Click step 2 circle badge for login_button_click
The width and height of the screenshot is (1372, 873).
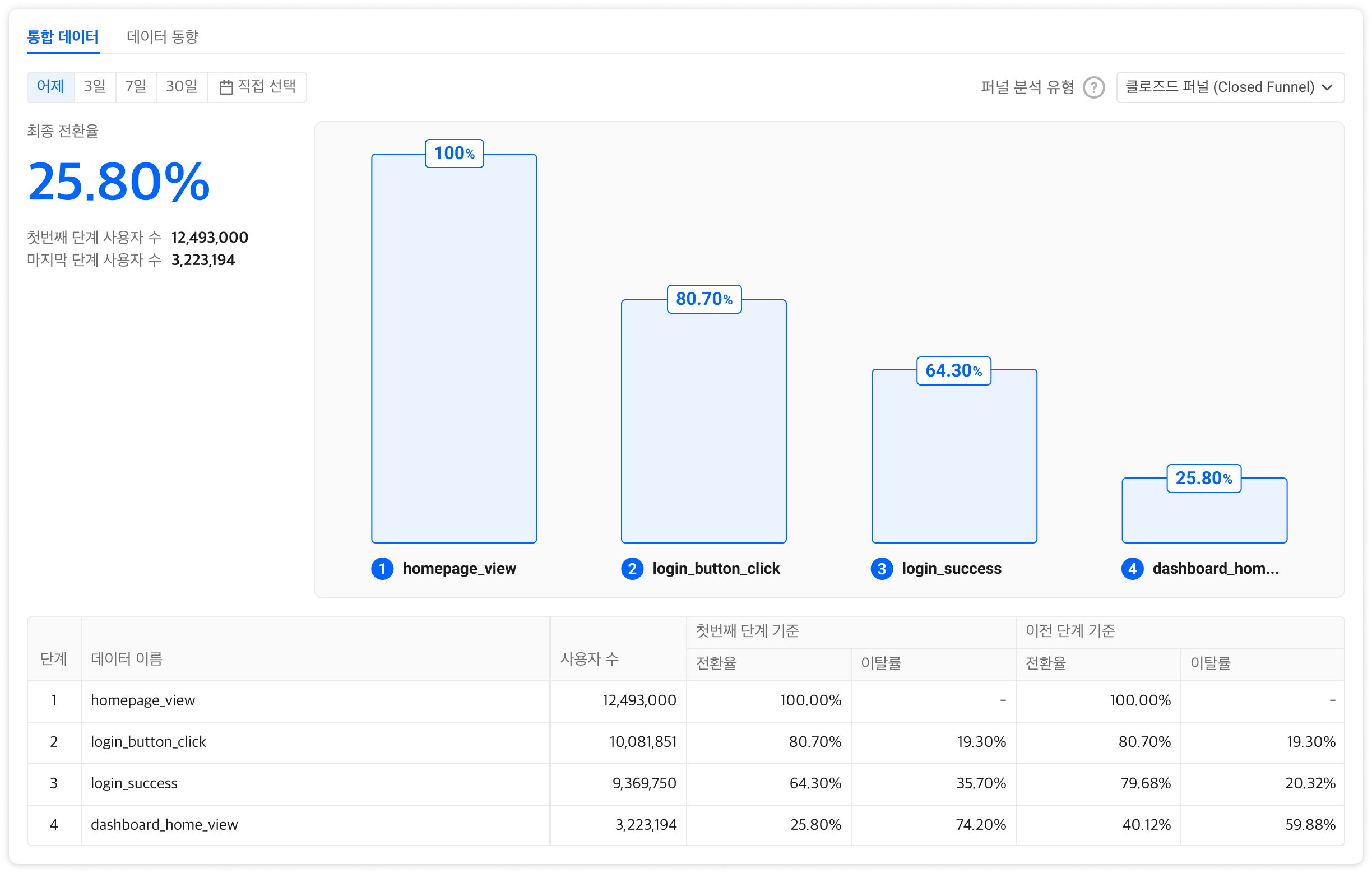632,568
